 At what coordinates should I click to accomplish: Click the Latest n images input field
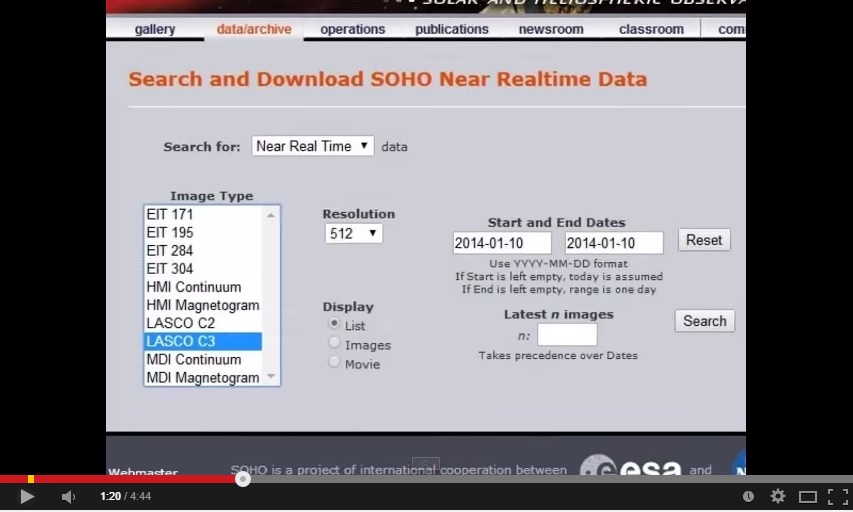(x=567, y=335)
